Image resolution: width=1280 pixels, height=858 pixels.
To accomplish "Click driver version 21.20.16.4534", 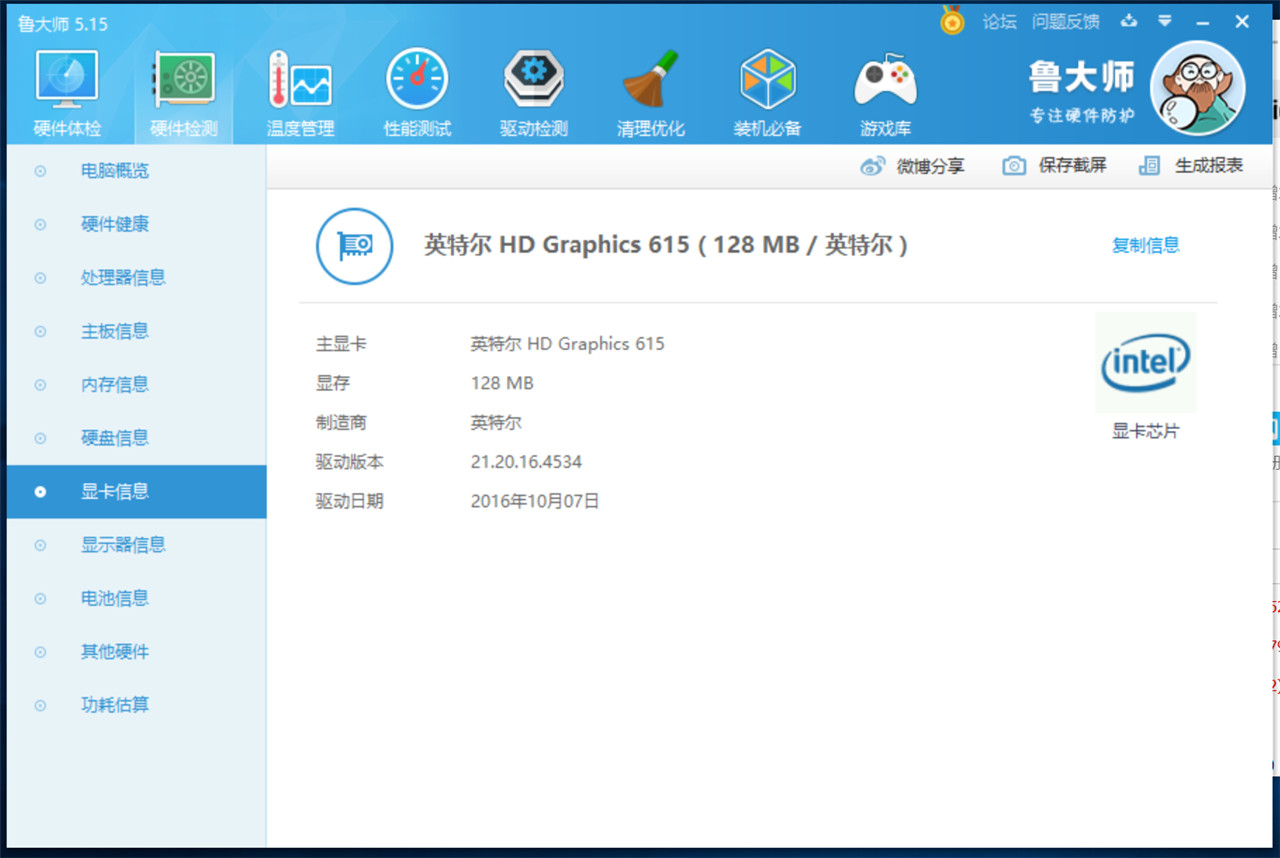I will tap(526, 462).
